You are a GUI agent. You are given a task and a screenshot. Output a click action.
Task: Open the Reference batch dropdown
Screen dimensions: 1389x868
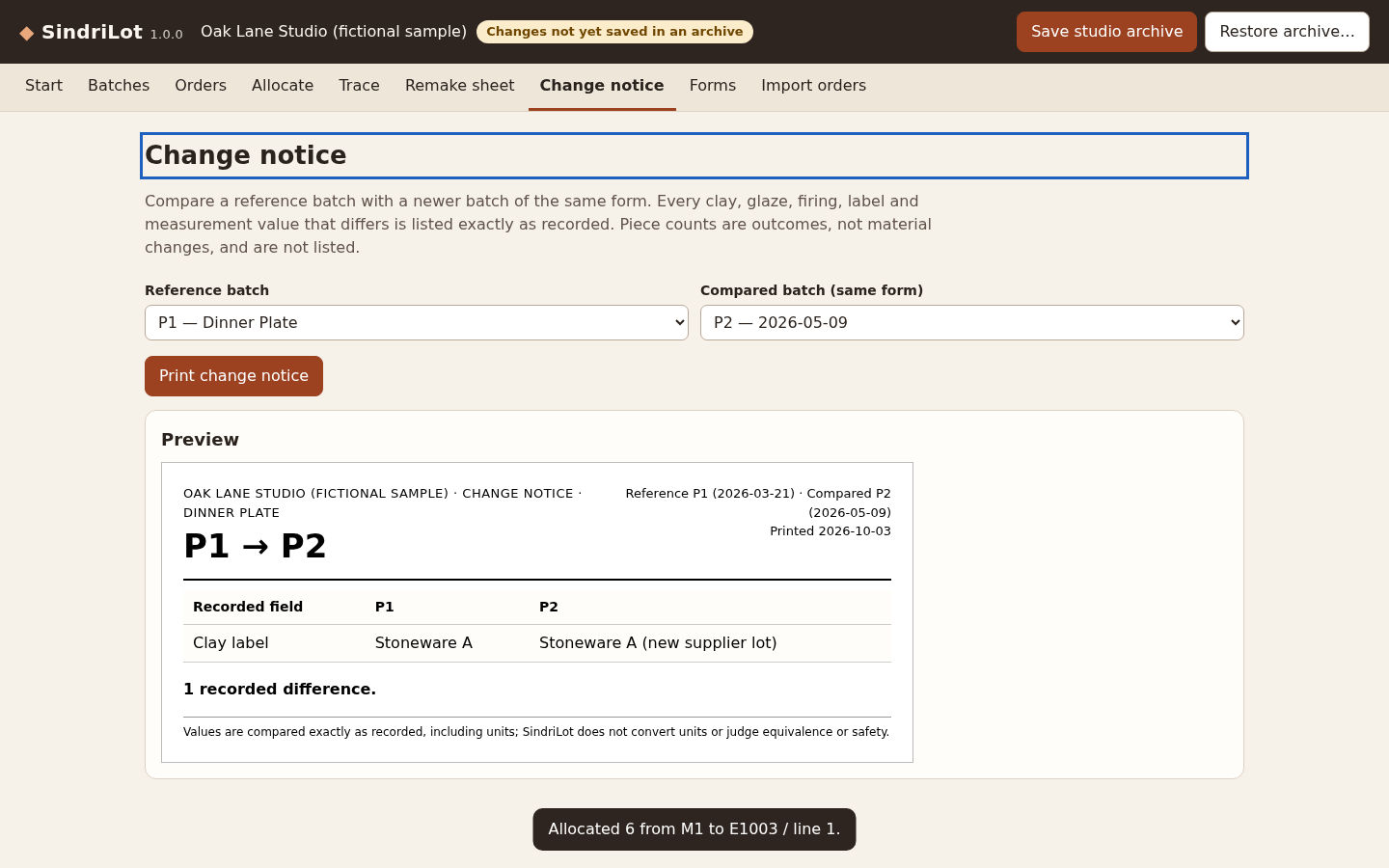pyautogui.click(x=417, y=323)
